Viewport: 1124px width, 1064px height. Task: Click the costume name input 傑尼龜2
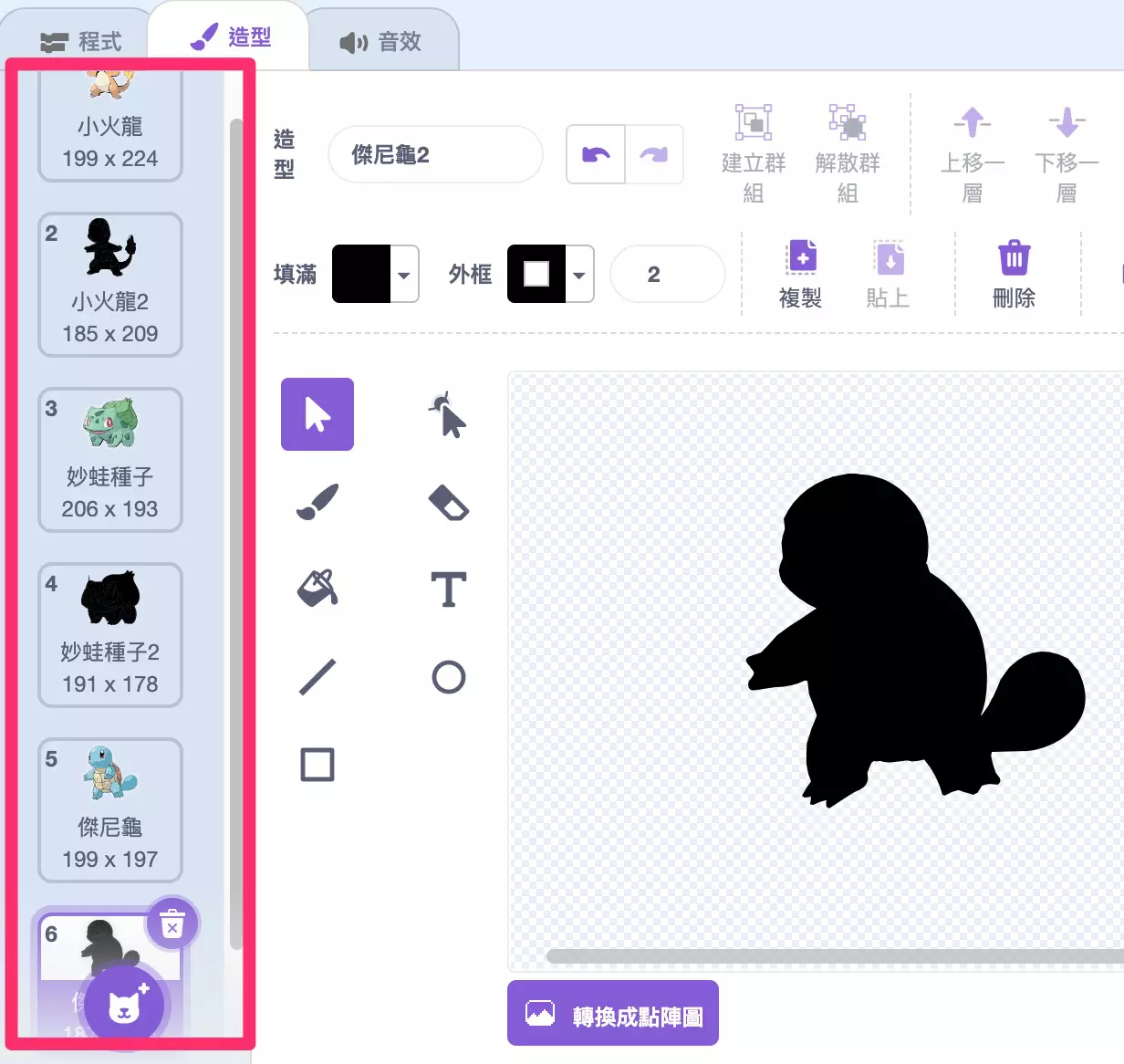[435, 154]
